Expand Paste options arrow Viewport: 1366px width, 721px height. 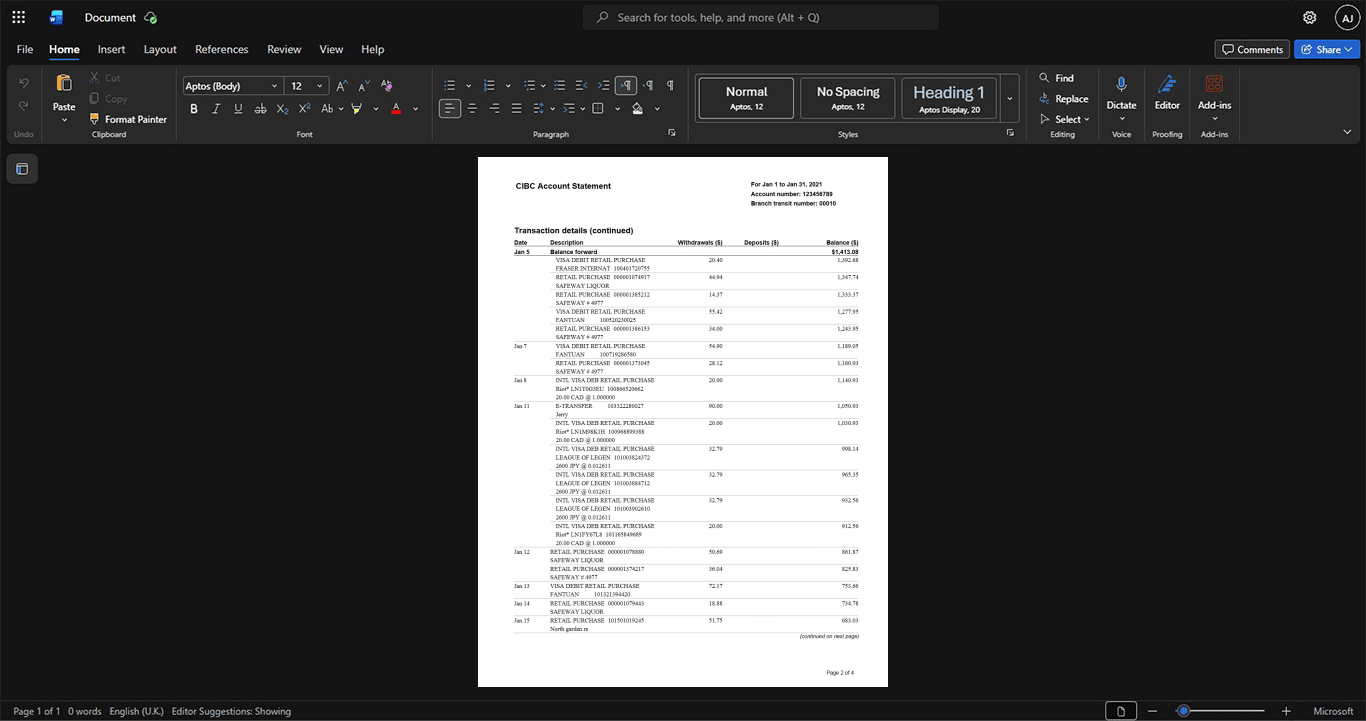64,120
